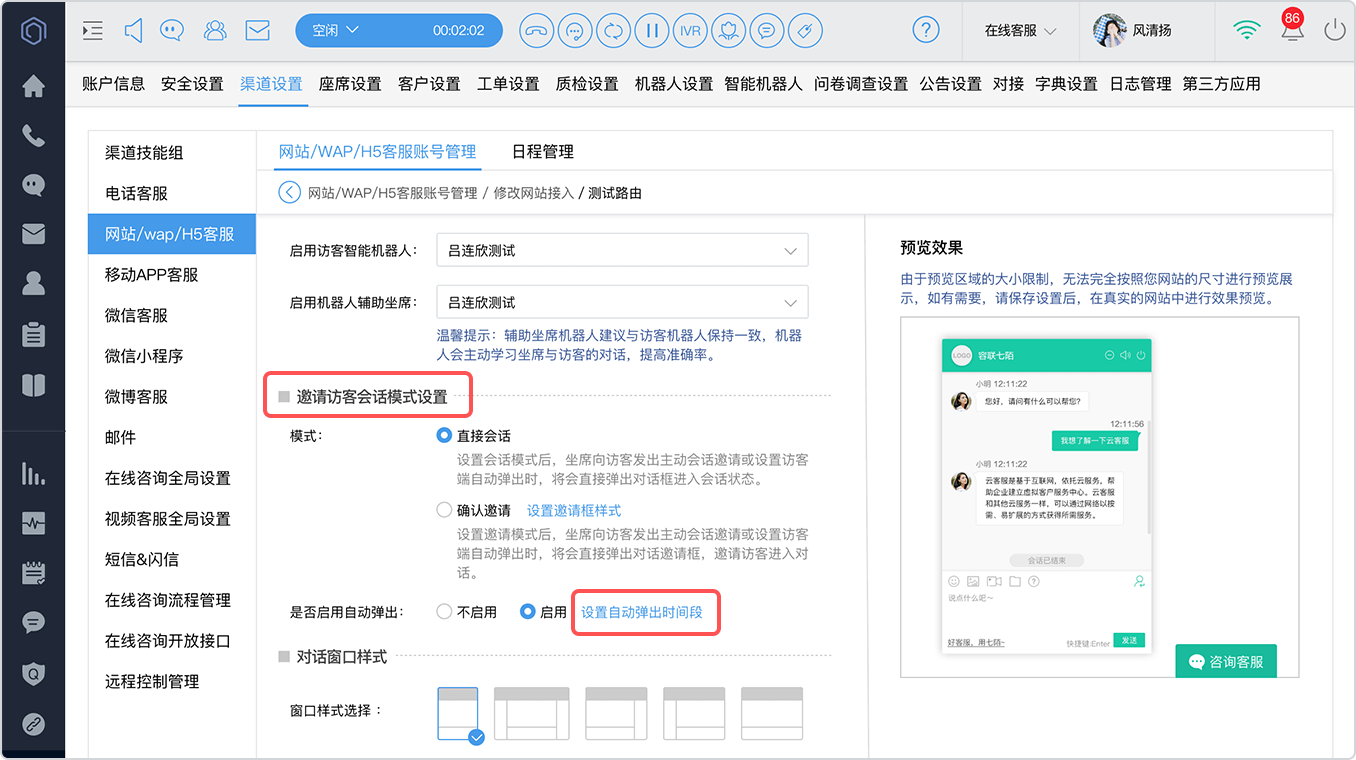Image resolution: width=1356 pixels, height=760 pixels.
Task: Open the chat smiley bubble icon in the top bar
Action: pyautogui.click(x=172, y=31)
